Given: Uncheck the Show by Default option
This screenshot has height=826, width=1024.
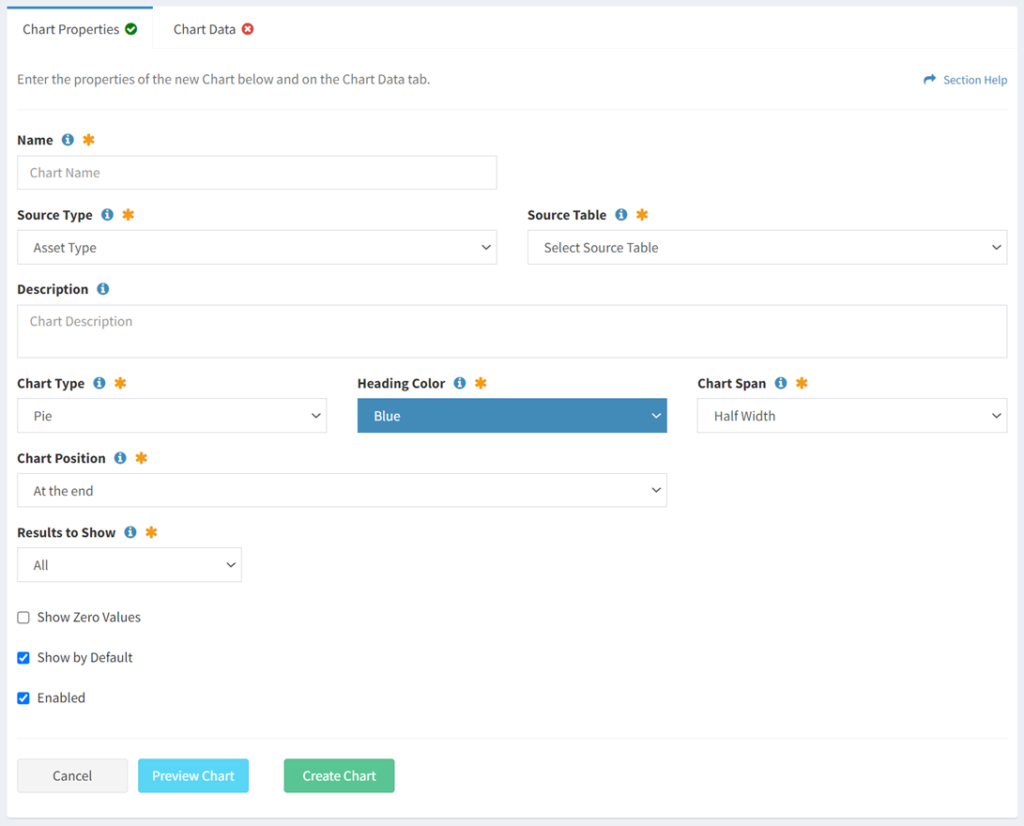Looking at the screenshot, I should pos(23,657).
